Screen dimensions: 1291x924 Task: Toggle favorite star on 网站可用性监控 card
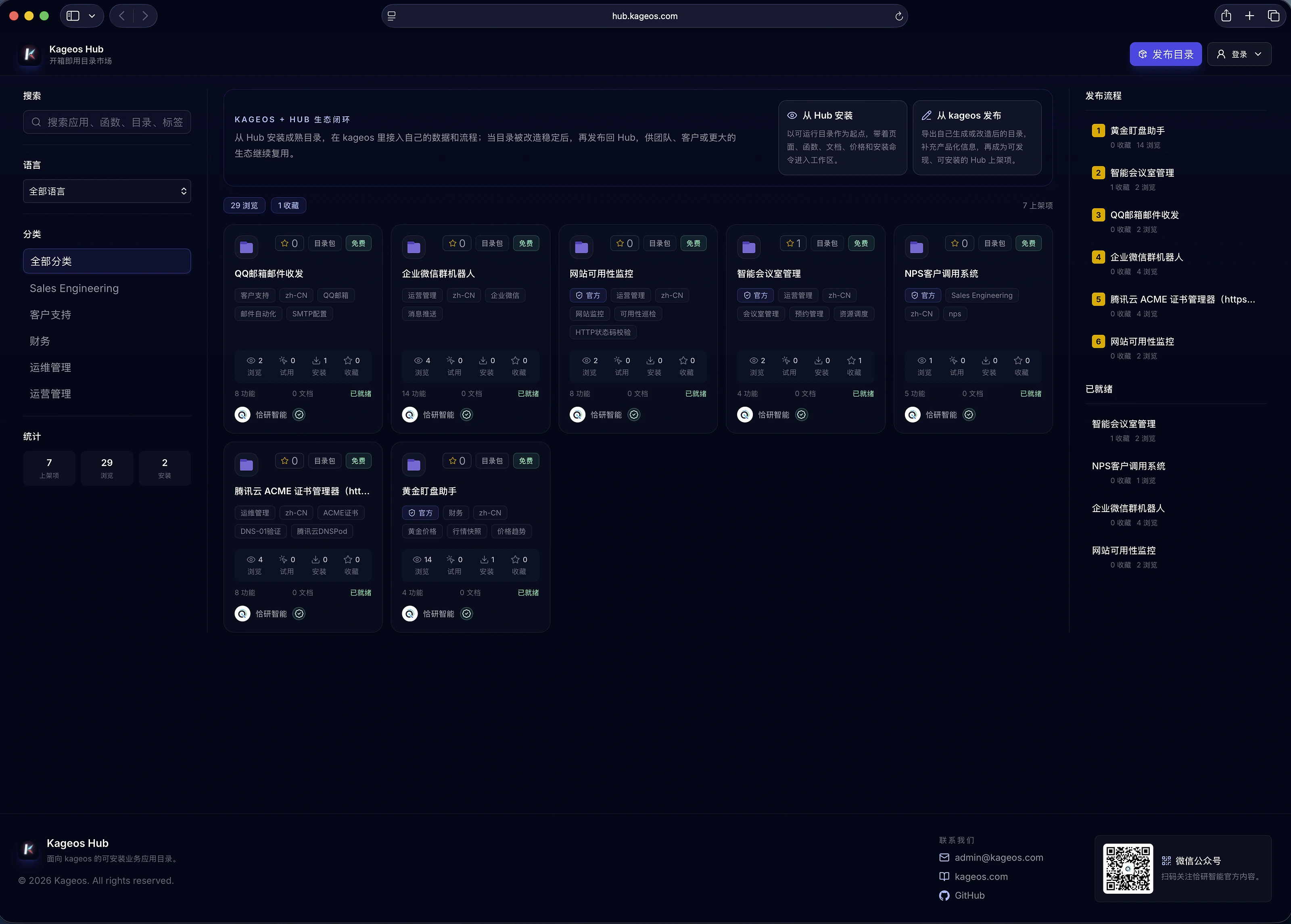[625, 244]
